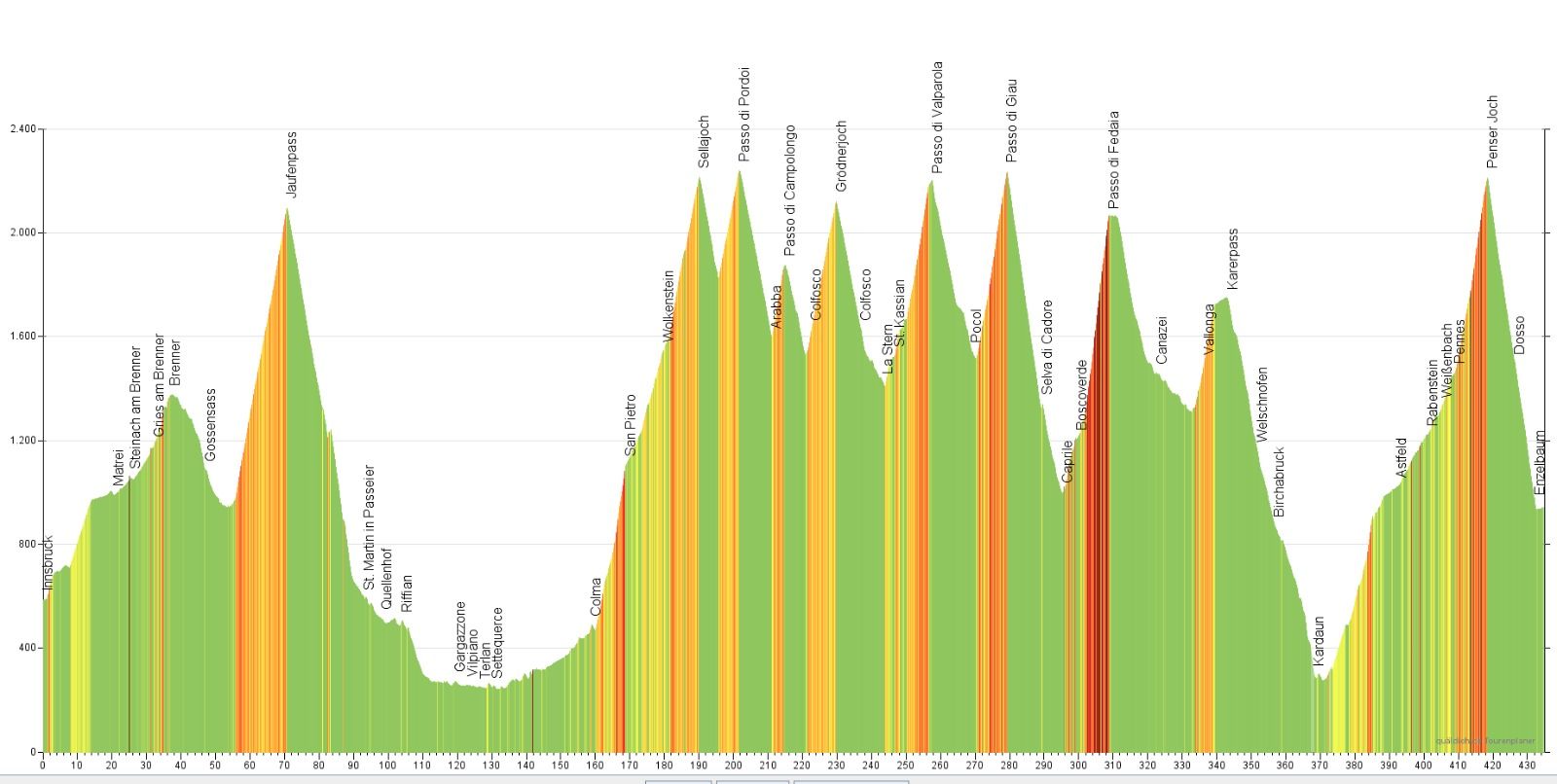Select the Gargazzone label
The image size is (1557, 784).
point(460,636)
